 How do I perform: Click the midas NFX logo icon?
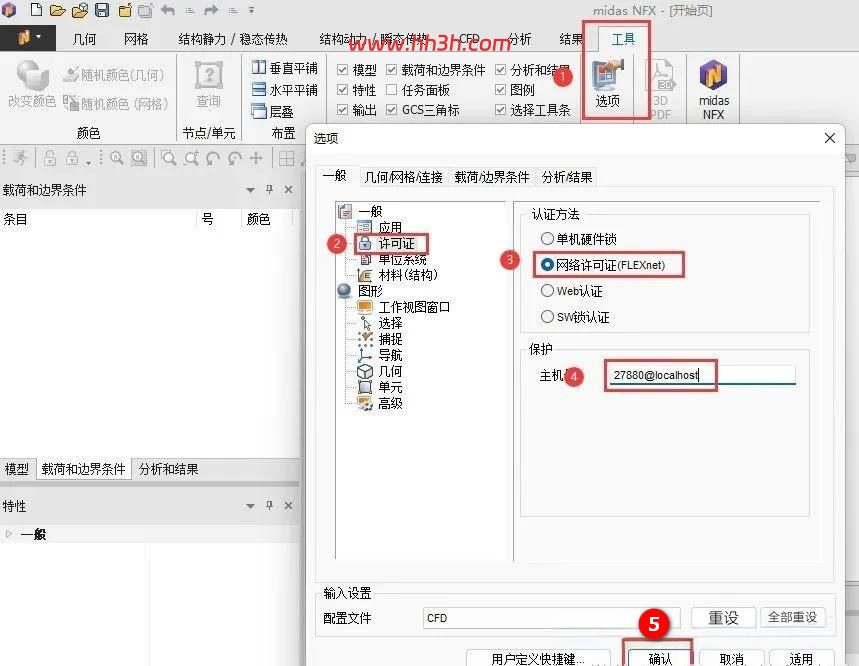pyautogui.click(x=713, y=75)
